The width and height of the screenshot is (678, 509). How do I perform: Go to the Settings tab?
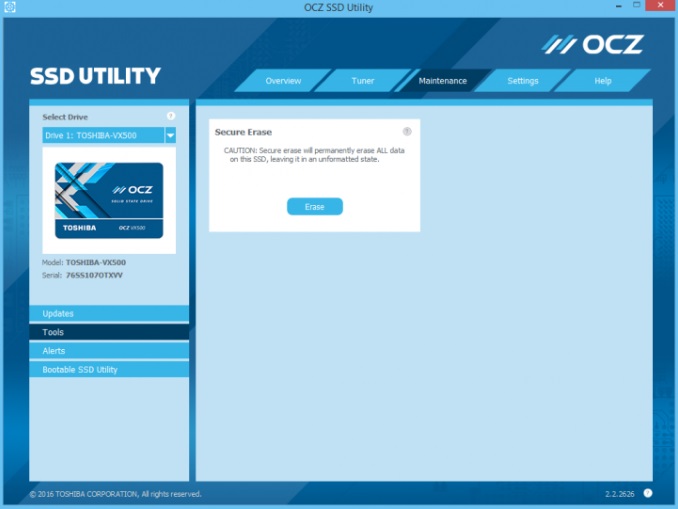click(522, 81)
